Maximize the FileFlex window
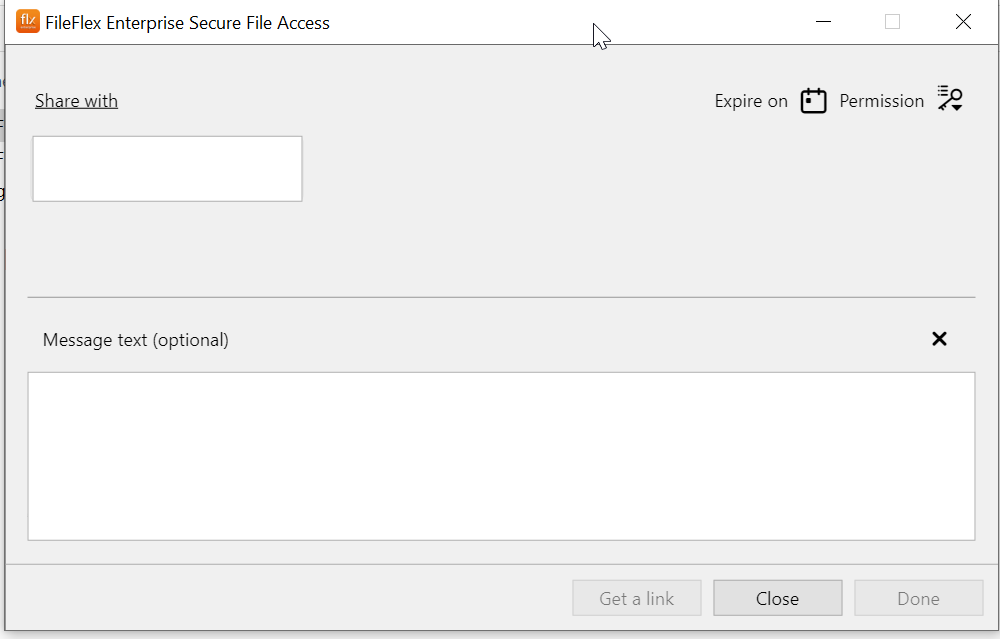Image resolution: width=1000 pixels, height=639 pixels. 892,22
